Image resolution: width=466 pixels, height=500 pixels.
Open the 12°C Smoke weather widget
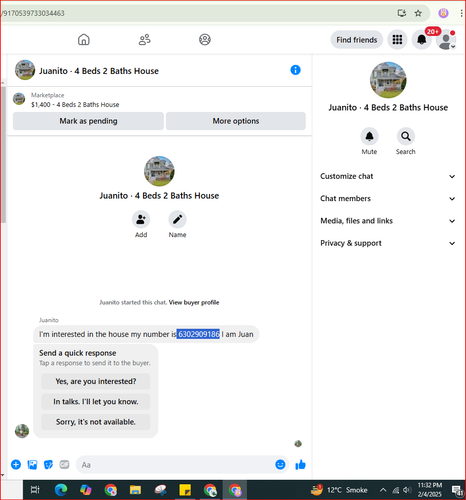point(339,490)
